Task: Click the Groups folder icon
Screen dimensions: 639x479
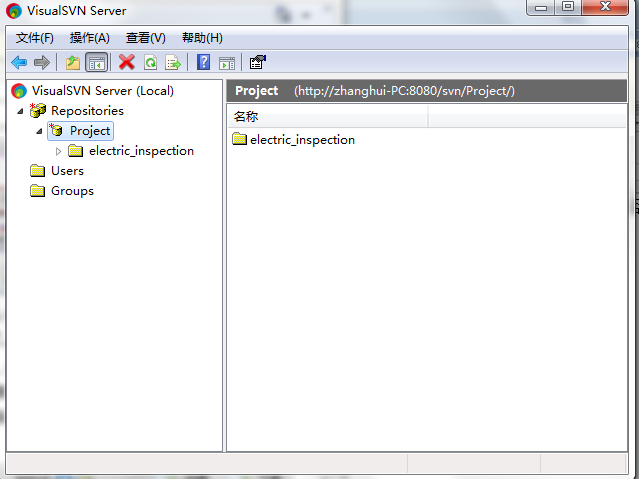Action: [37, 191]
